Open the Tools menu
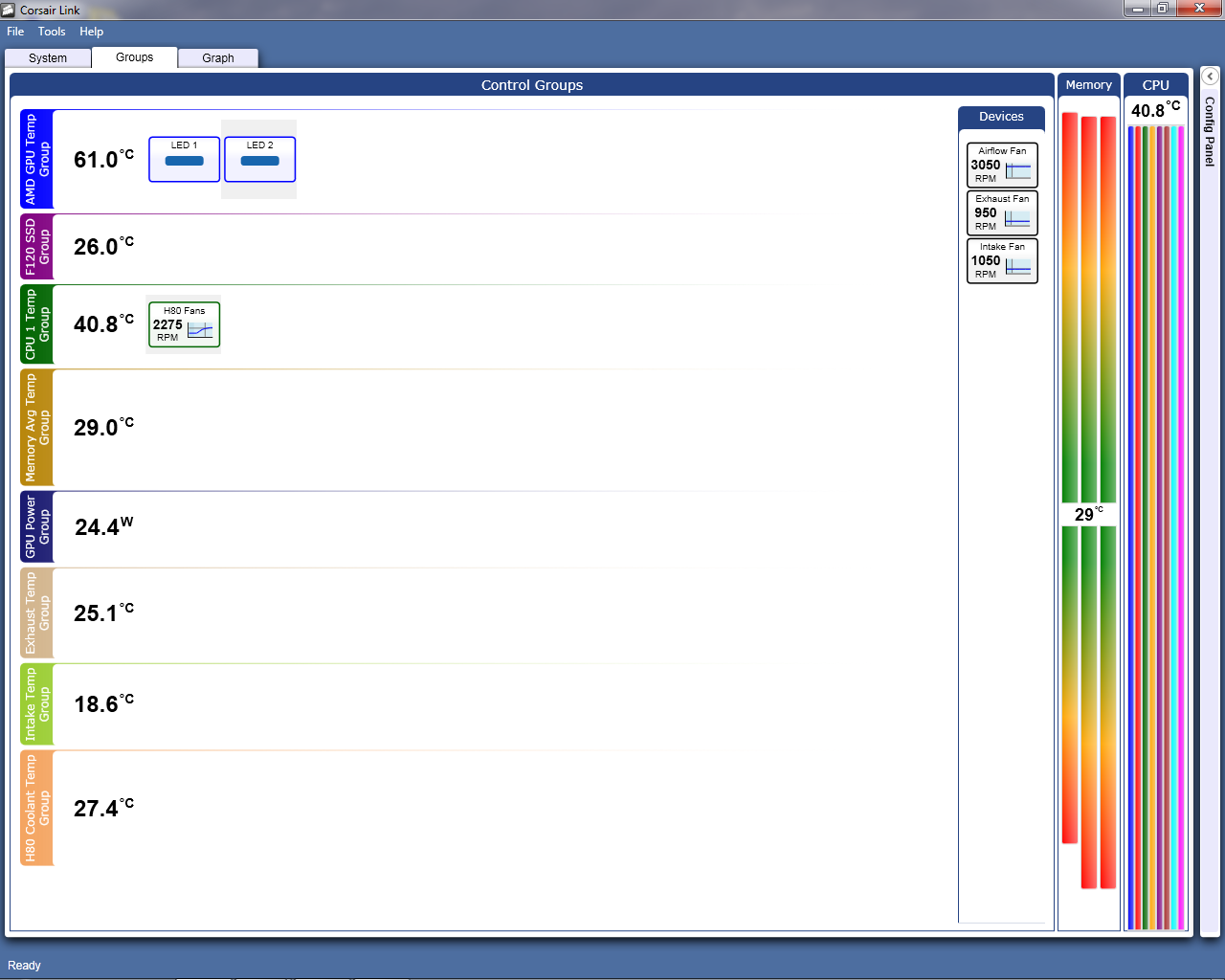 (x=52, y=32)
